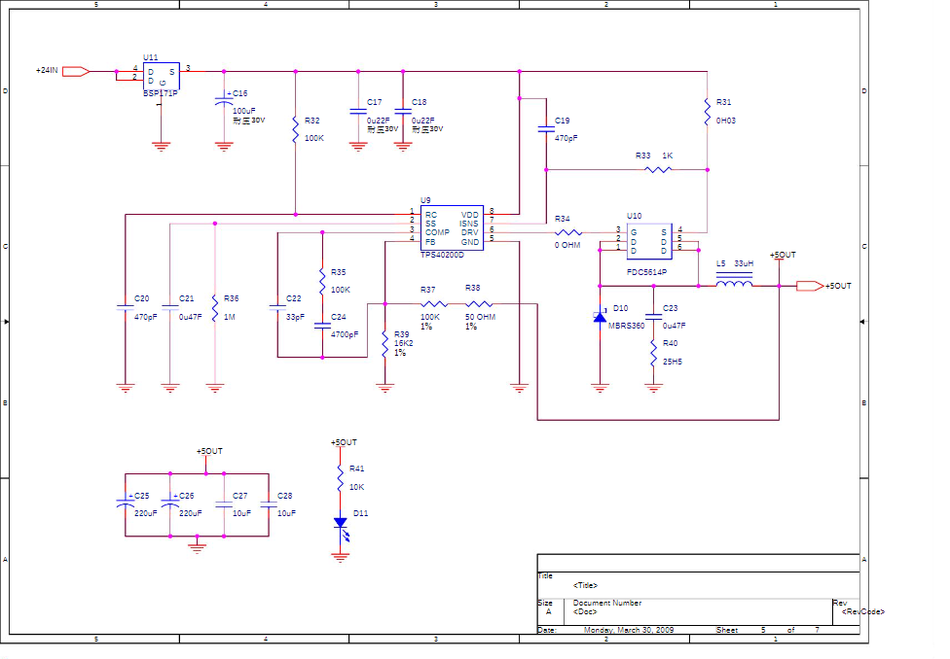Select the R31 0H03 sense resistor
The width and height of the screenshot is (950, 659).
tap(707, 106)
